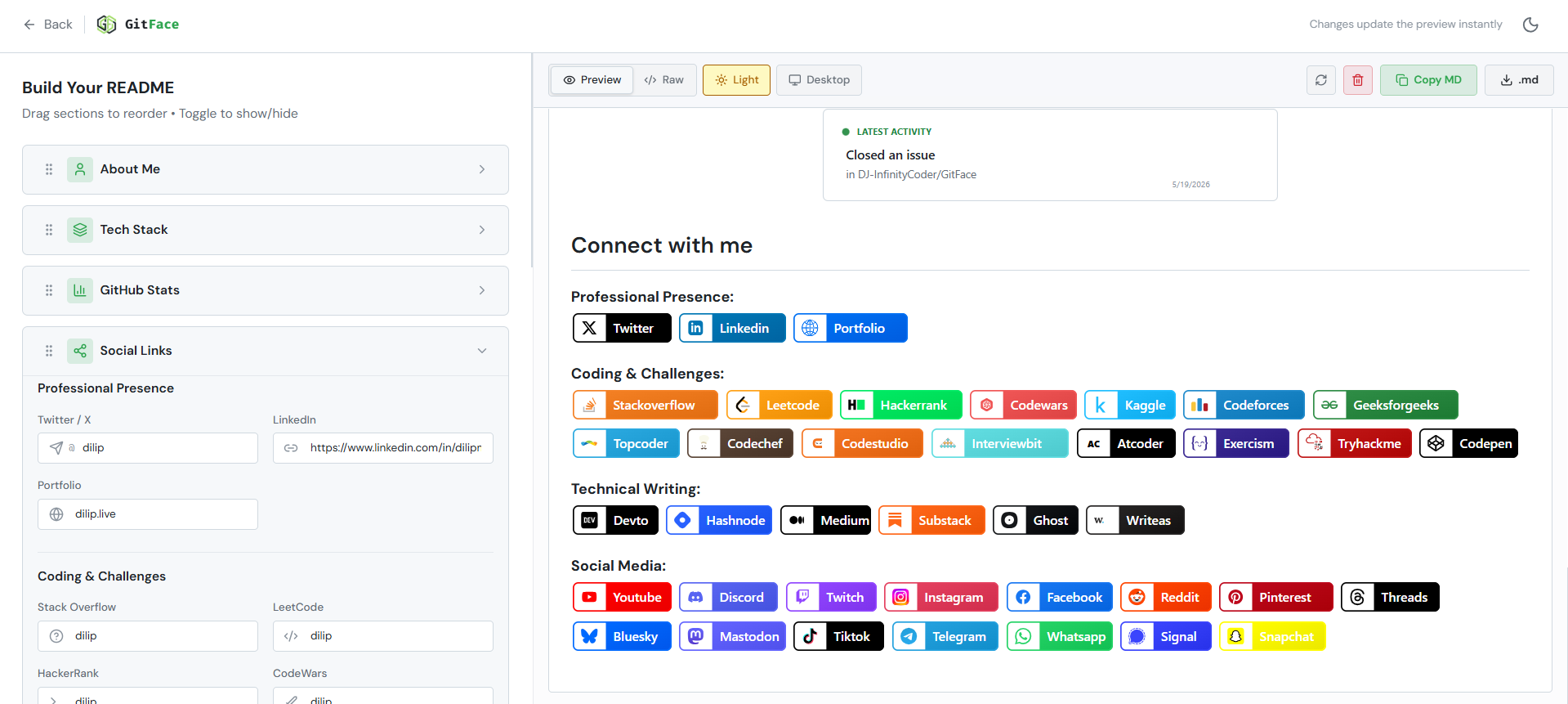Open the Bluesky badge
1568x704 pixels.
[622, 636]
